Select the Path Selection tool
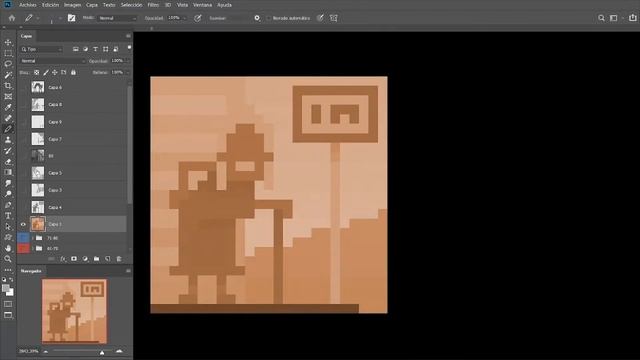640x360 pixels. click(x=8, y=227)
